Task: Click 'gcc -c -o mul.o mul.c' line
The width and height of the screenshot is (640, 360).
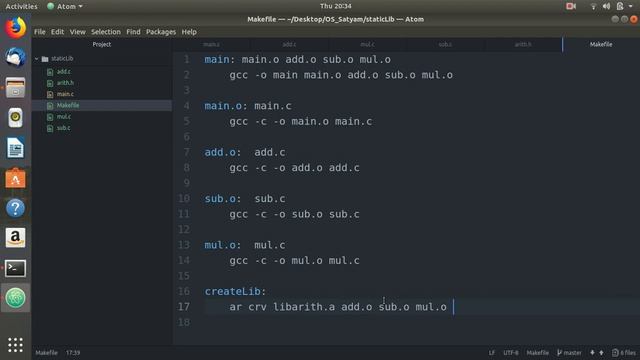Action: coord(295,260)
